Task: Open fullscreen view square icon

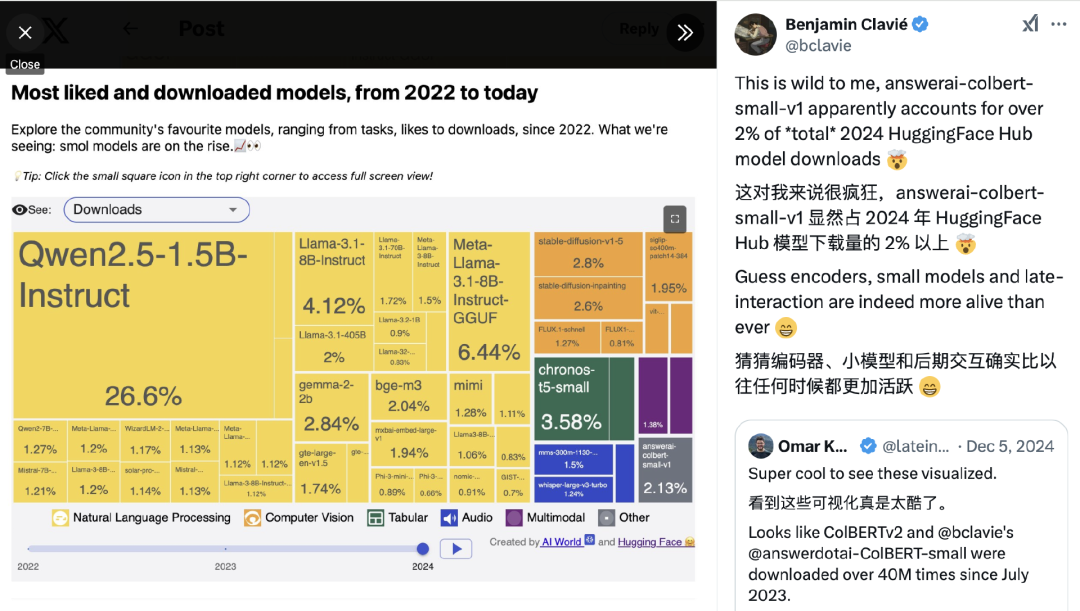Action: click(x=675, y=219)
